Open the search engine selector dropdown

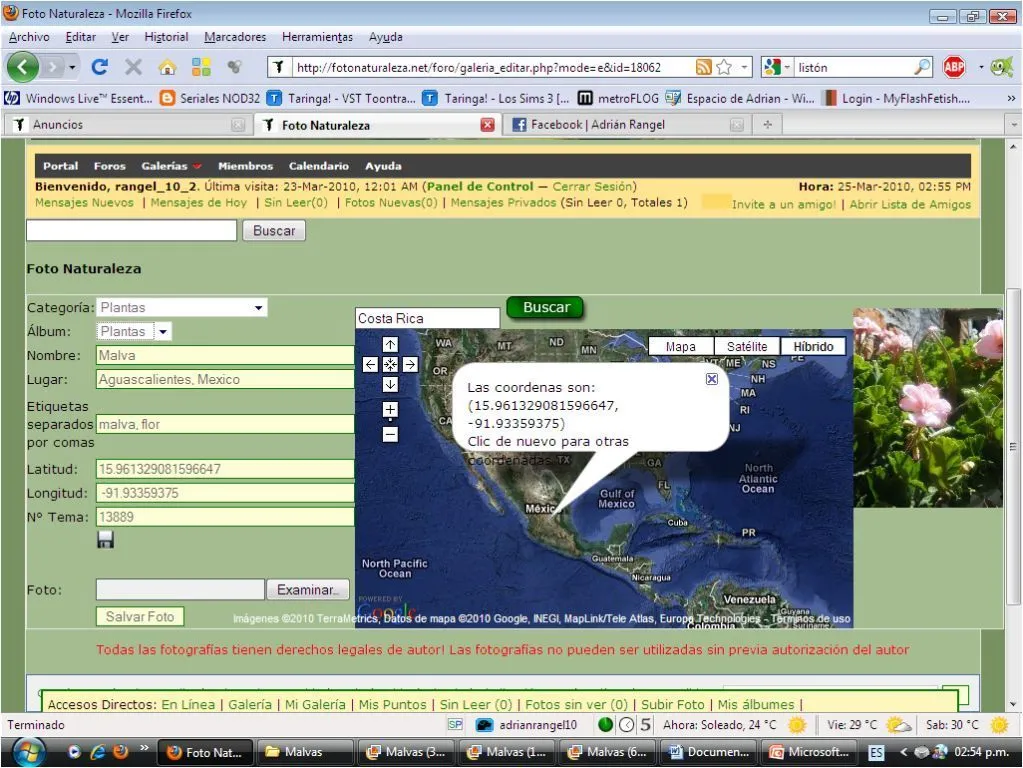click(776, 67)
